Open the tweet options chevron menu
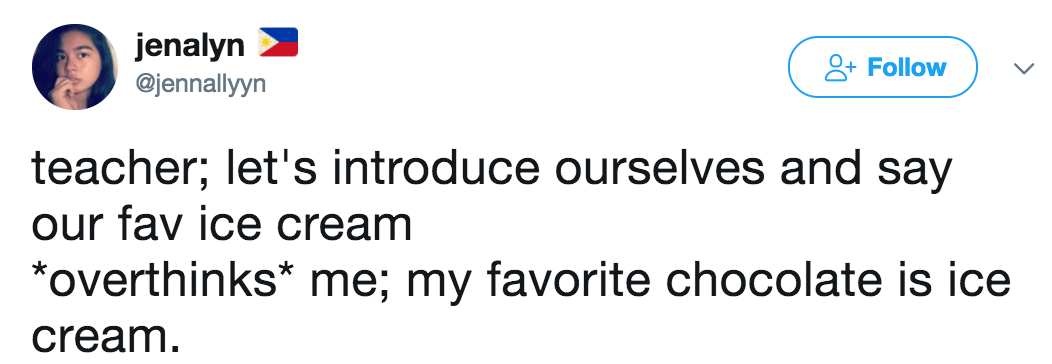1052x364 pixels. pos(1024,68)
